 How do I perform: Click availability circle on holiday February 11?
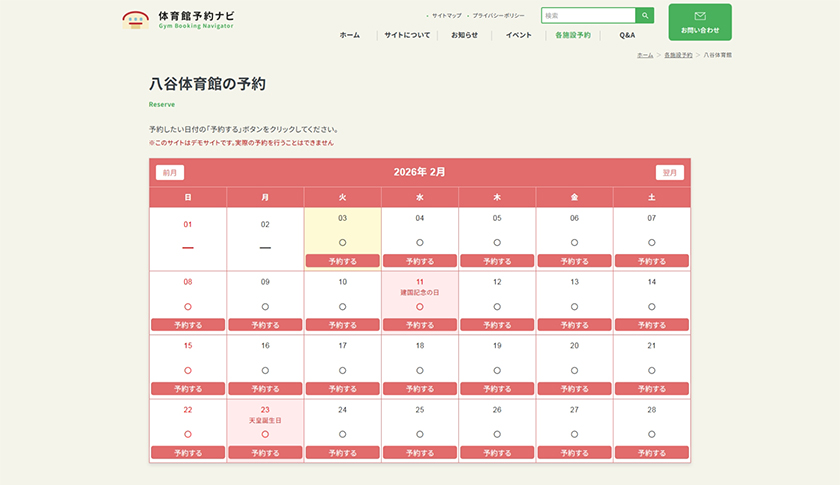click(x=420, y=306)
